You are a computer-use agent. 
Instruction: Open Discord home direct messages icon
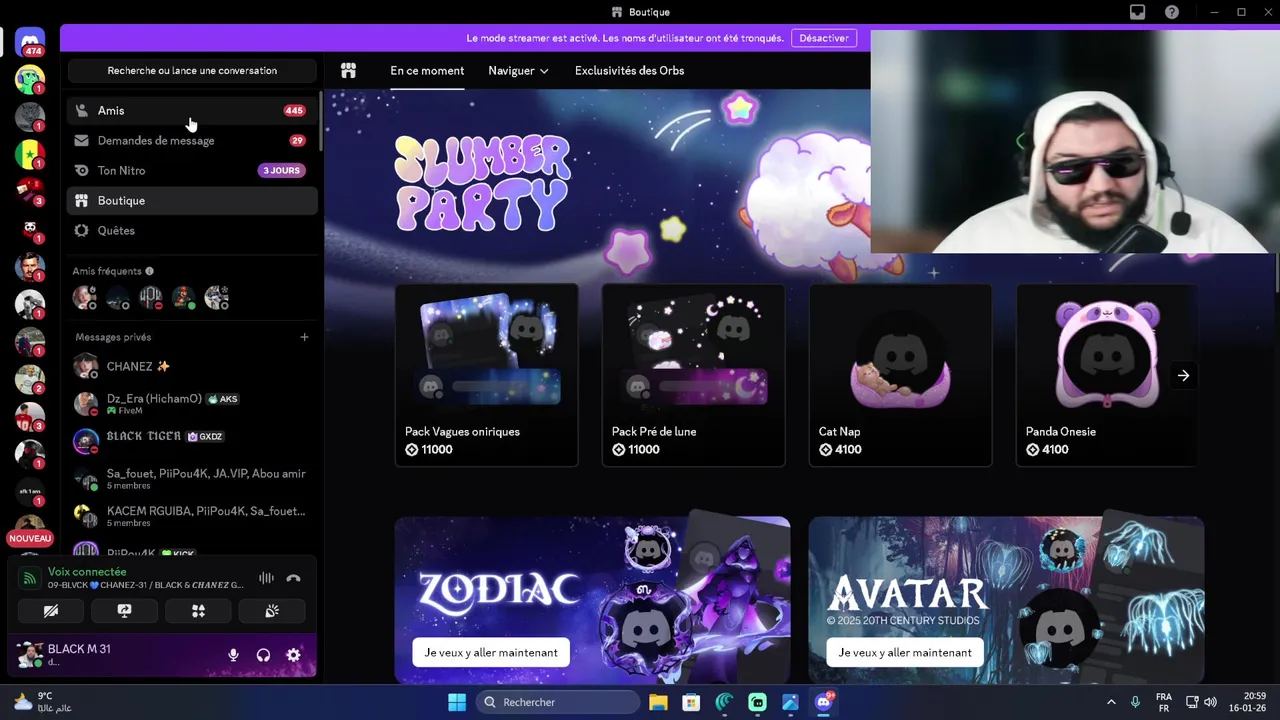(x=30, y=41)
